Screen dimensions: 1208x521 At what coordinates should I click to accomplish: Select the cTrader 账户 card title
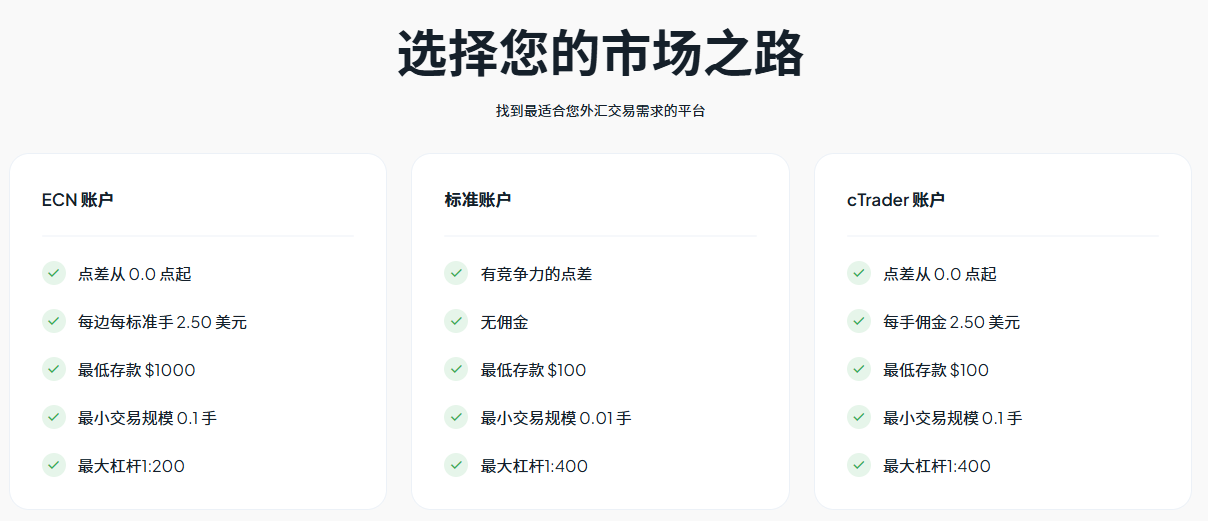coord(896,200)
